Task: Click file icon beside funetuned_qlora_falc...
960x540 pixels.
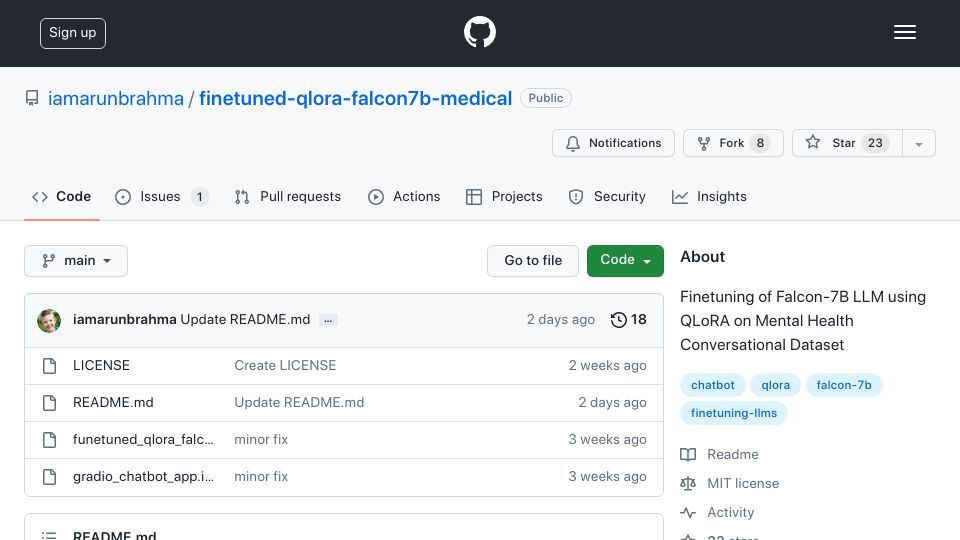Action: (50, 440)
